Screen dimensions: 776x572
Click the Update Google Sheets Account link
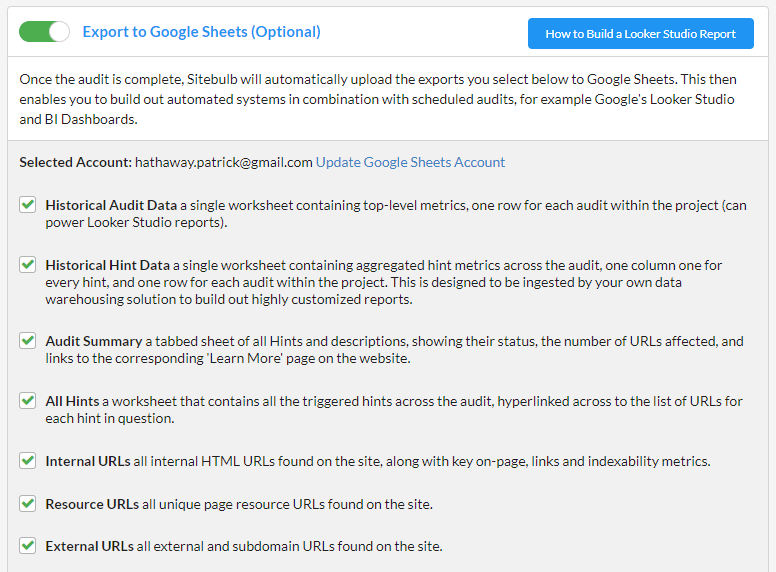410,162
